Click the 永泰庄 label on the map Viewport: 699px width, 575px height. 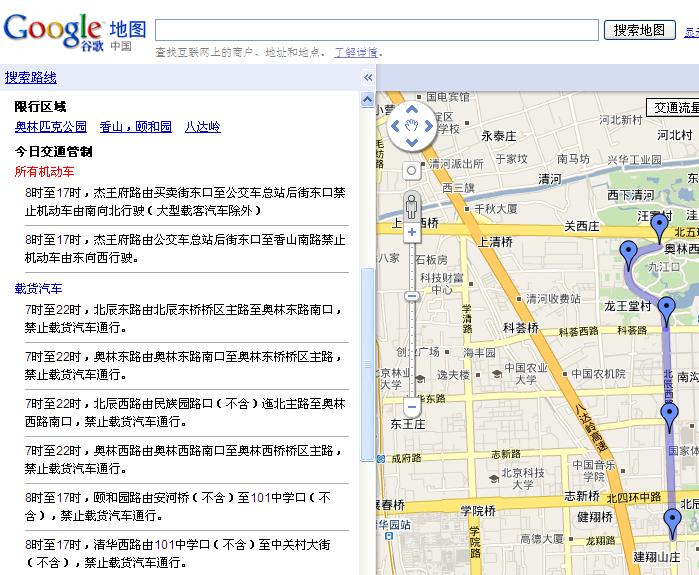point(498,136)
